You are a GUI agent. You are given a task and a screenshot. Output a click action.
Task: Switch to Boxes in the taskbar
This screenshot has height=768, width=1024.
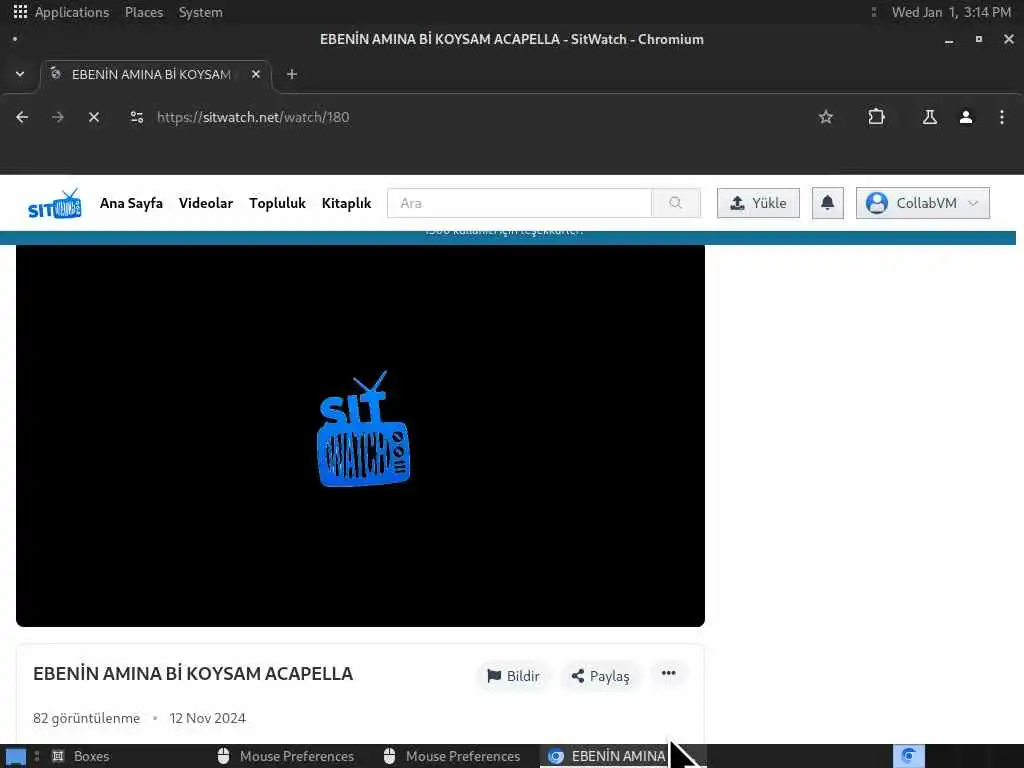81,756
